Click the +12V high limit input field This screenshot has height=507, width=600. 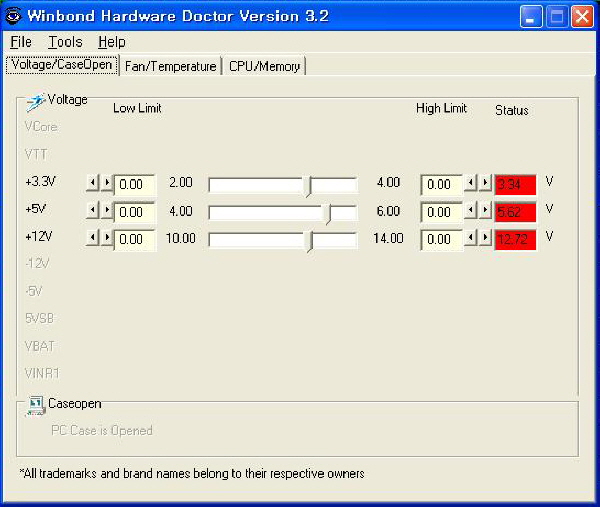[x=442, y=240]
